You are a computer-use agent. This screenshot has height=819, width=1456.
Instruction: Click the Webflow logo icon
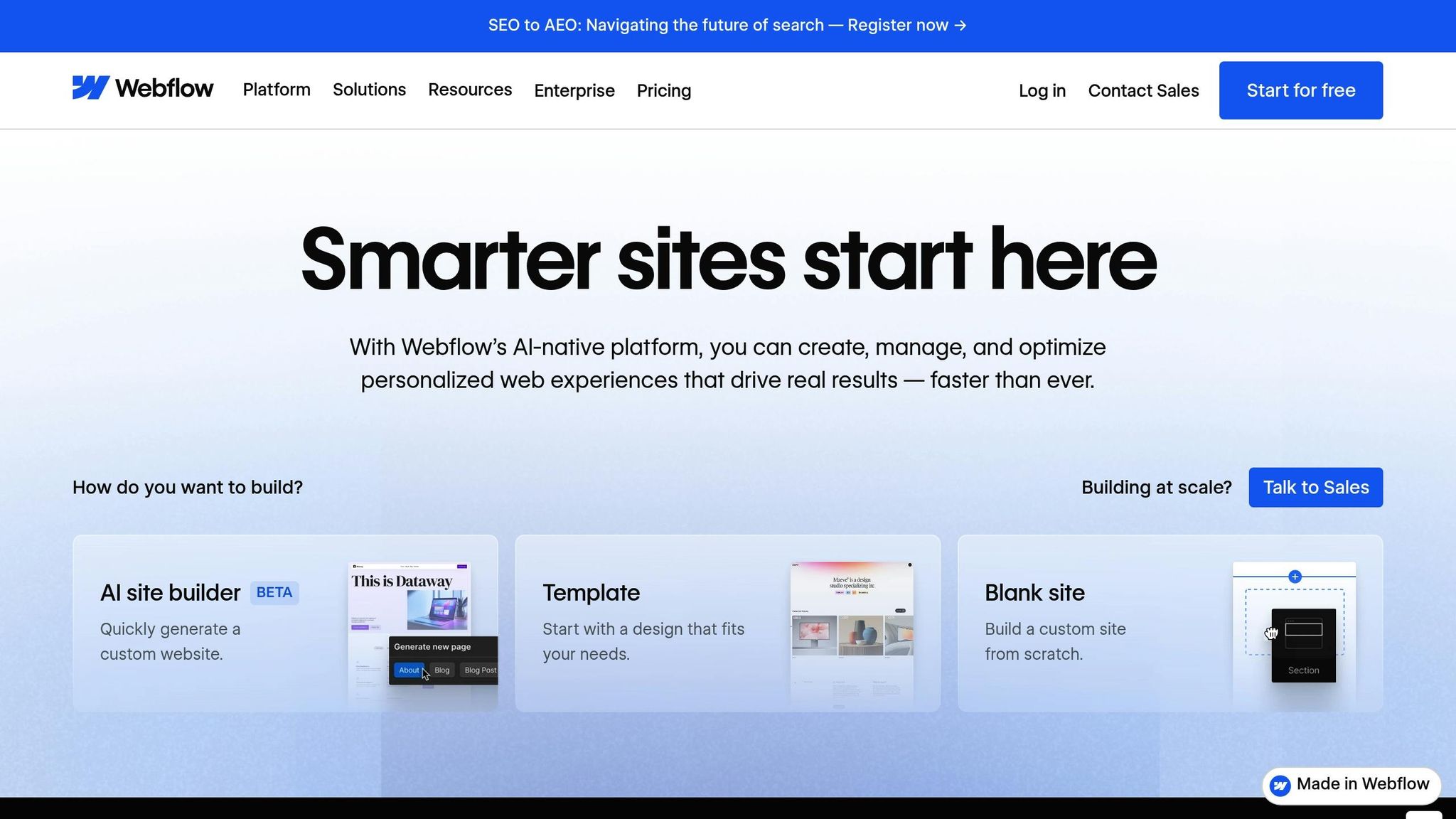tap(90, 87)
